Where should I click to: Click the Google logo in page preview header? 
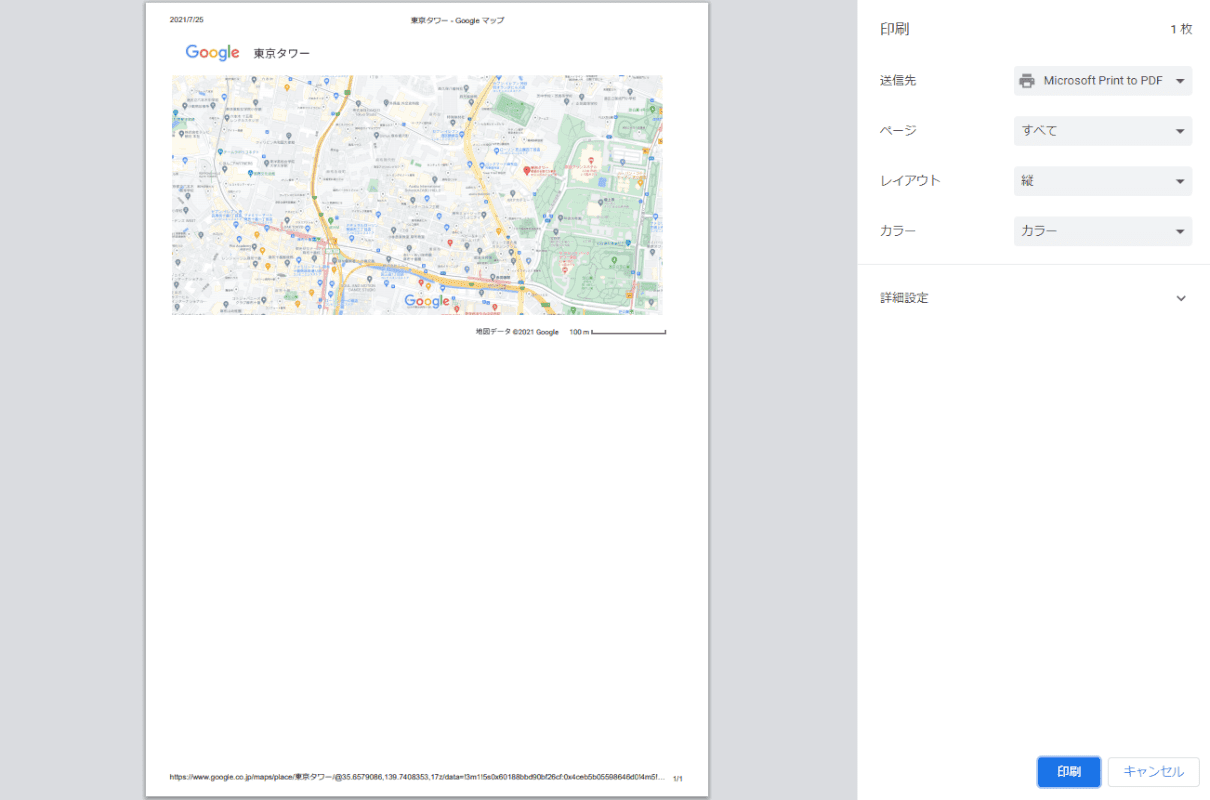pyautogui.click(x=212, y=53)
